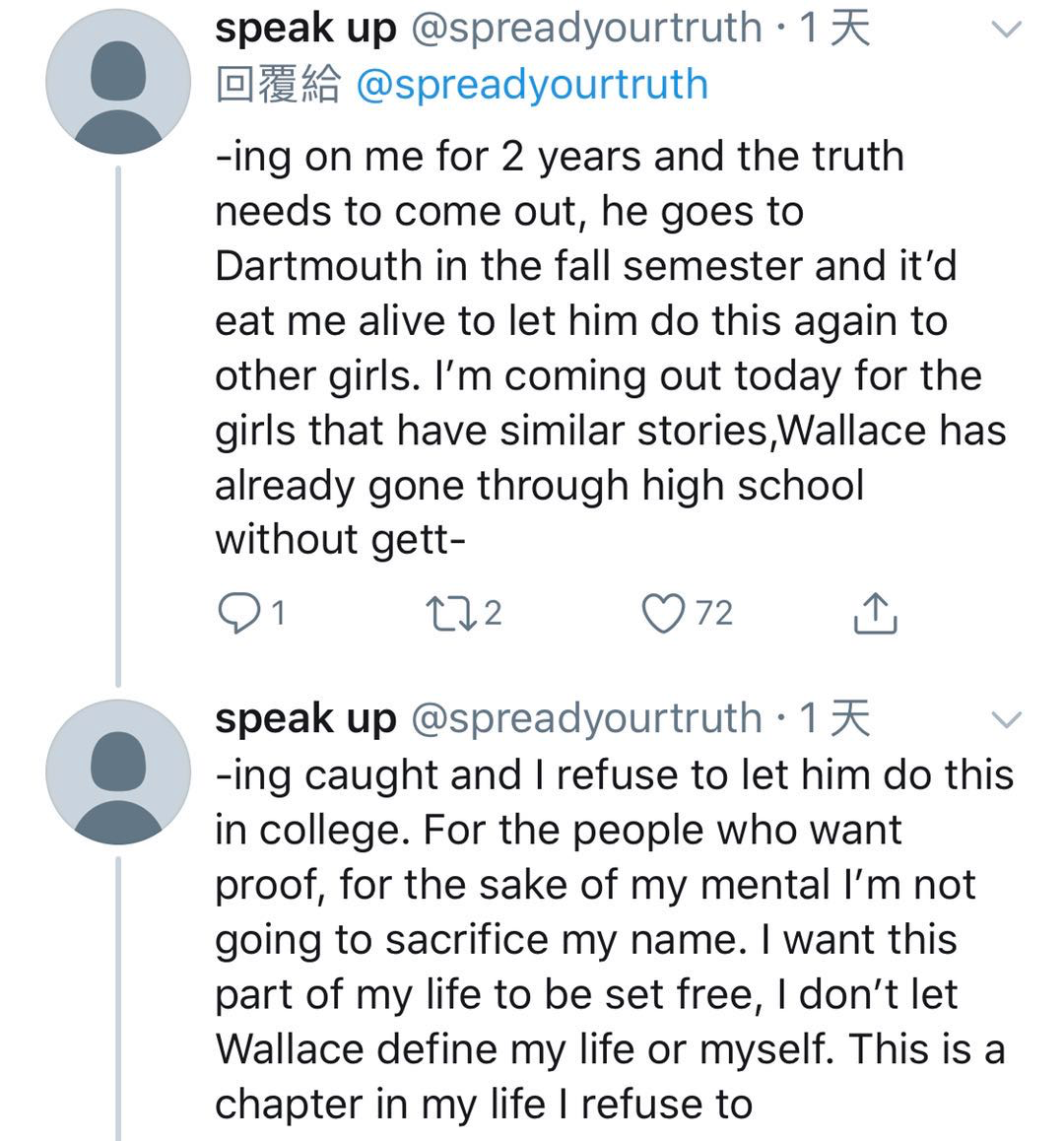This screenshot has width=1064, height=1141.
Task: Click the second tweet's 1天 timestamp
Action: [834, 719]
